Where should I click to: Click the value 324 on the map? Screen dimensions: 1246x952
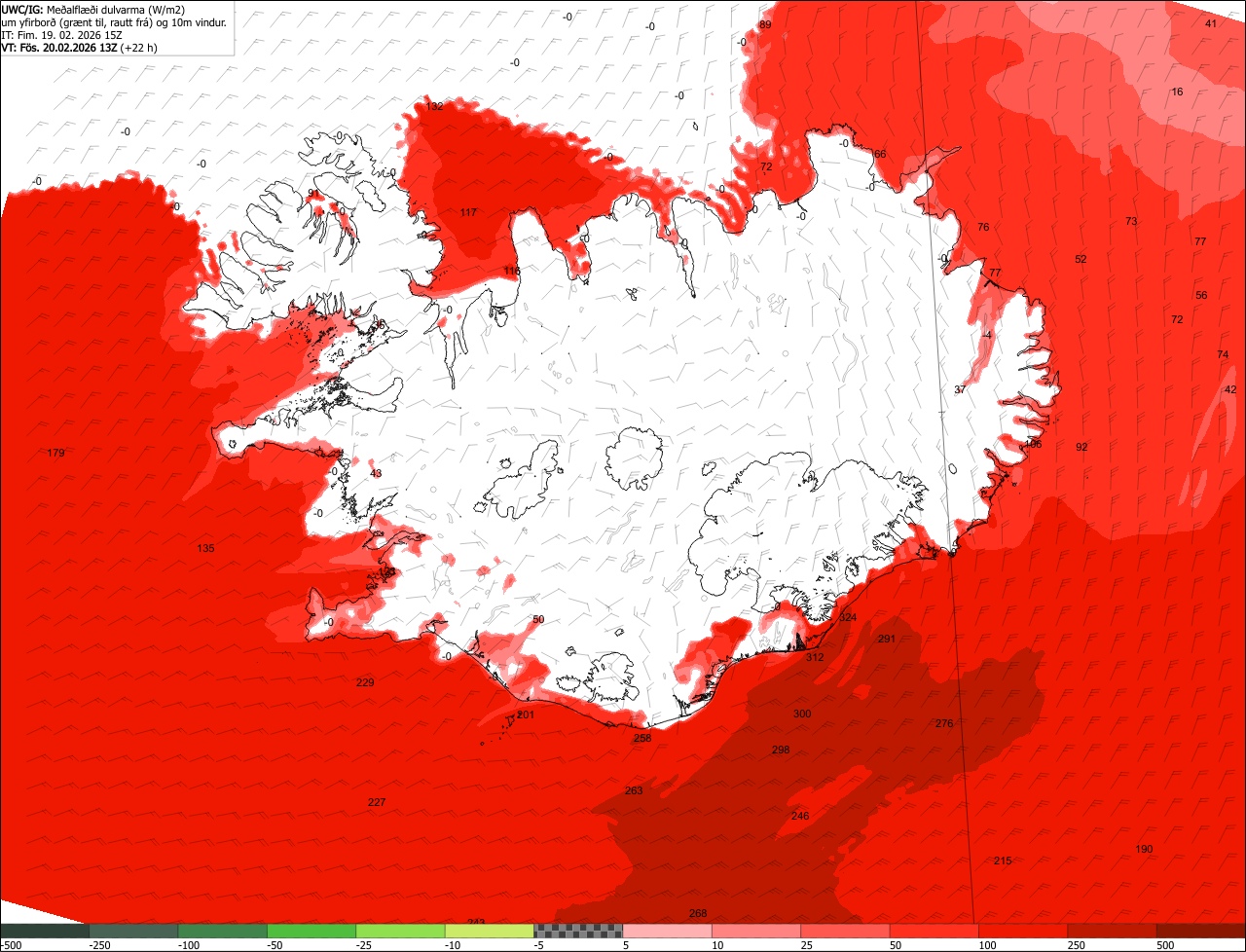pyautogui.click(x=848, y=617)
